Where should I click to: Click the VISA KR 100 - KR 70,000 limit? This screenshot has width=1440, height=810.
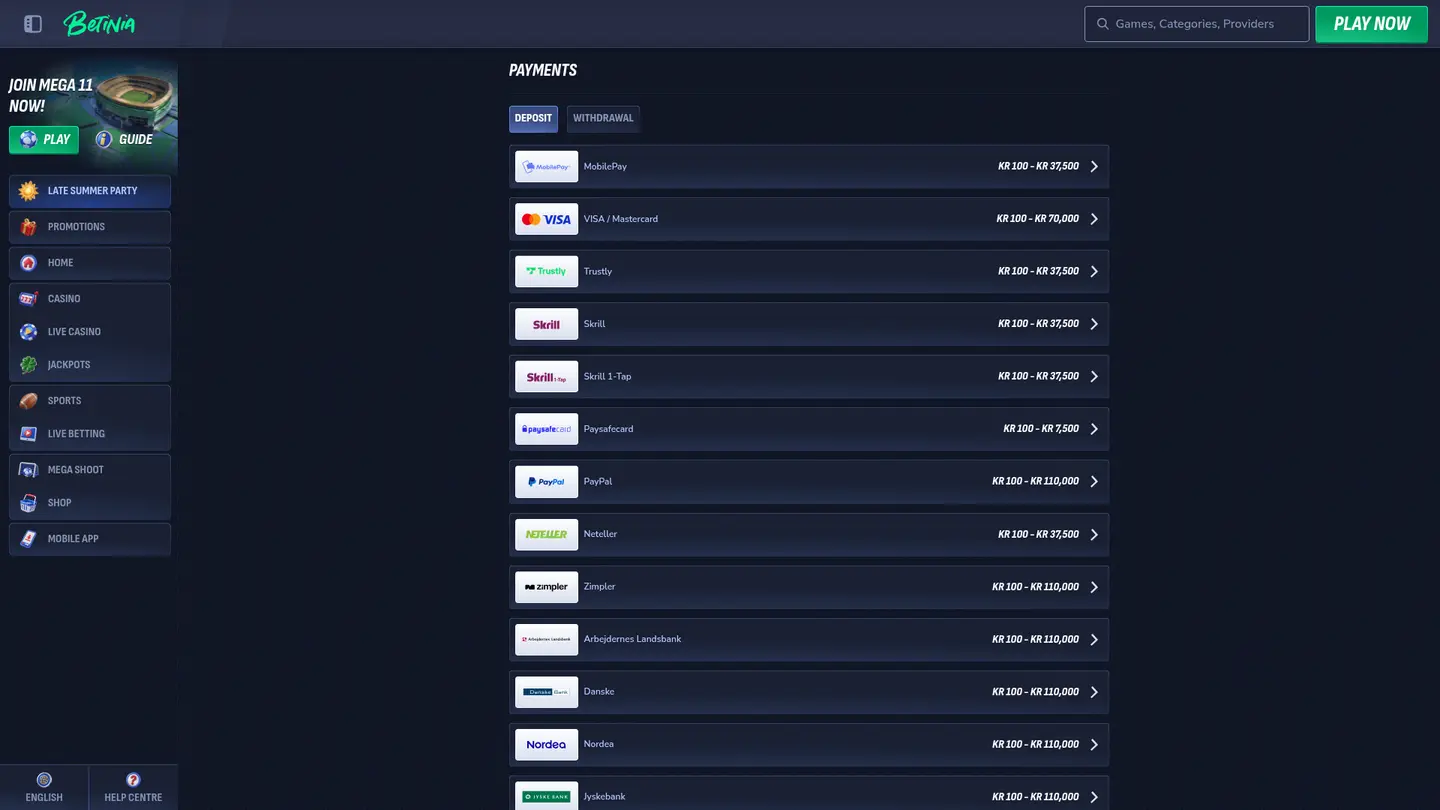click(x=1038, y=219)
